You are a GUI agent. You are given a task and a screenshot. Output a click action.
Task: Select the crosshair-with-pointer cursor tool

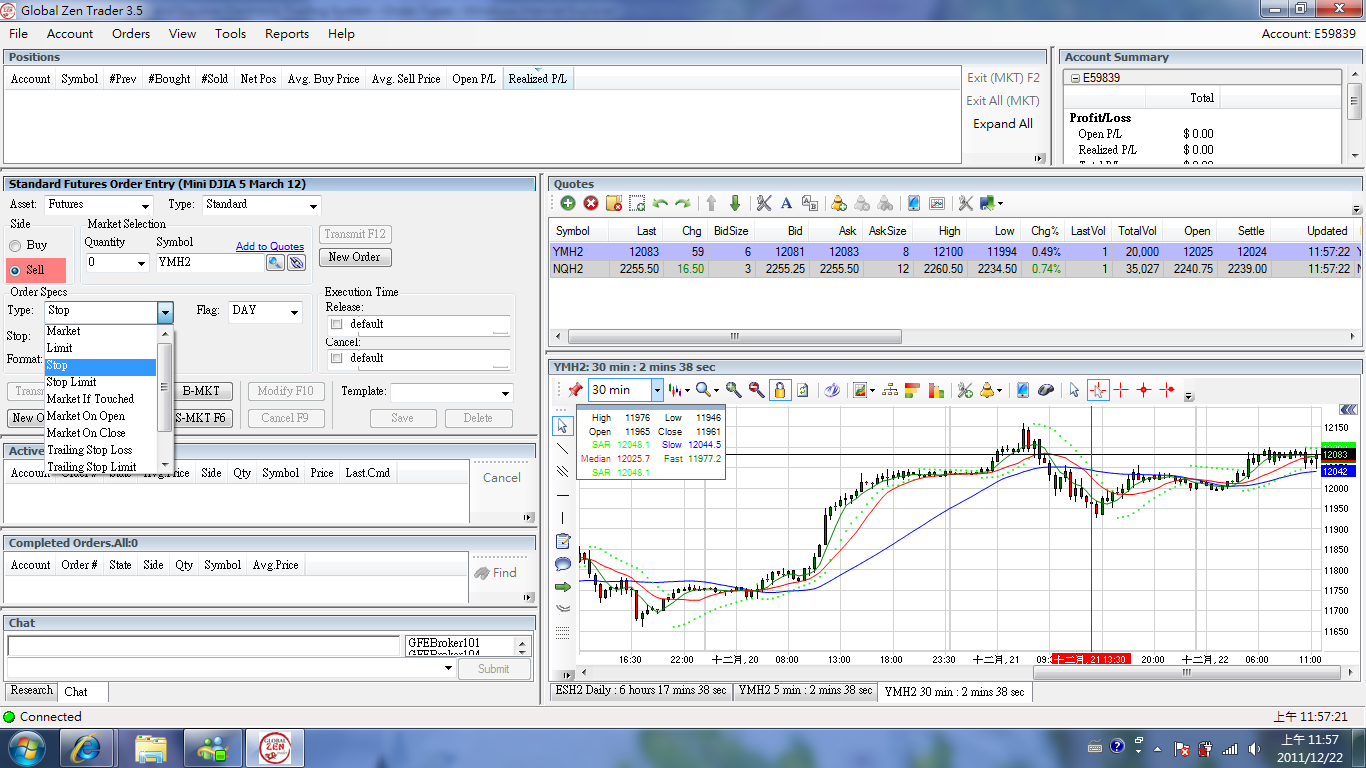[1098, 390]
